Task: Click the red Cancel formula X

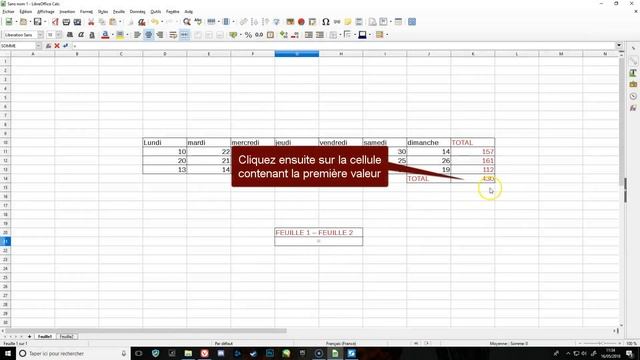Action: click(x=57, y=46)
